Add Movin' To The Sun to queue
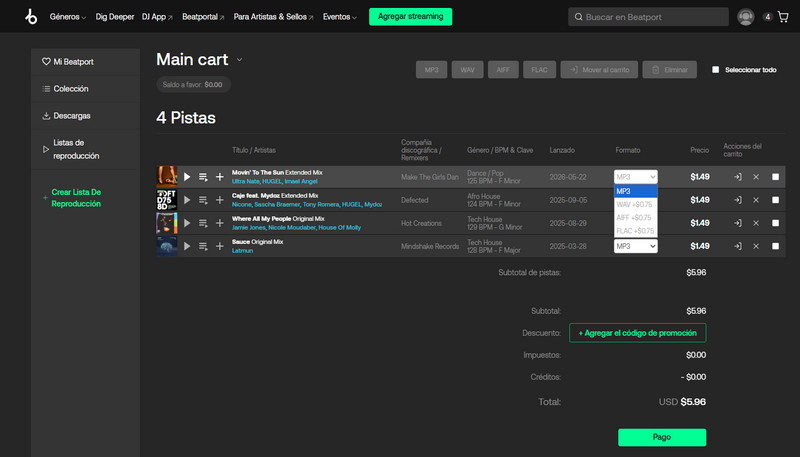 pyautogui.click(x=203, y=177)
